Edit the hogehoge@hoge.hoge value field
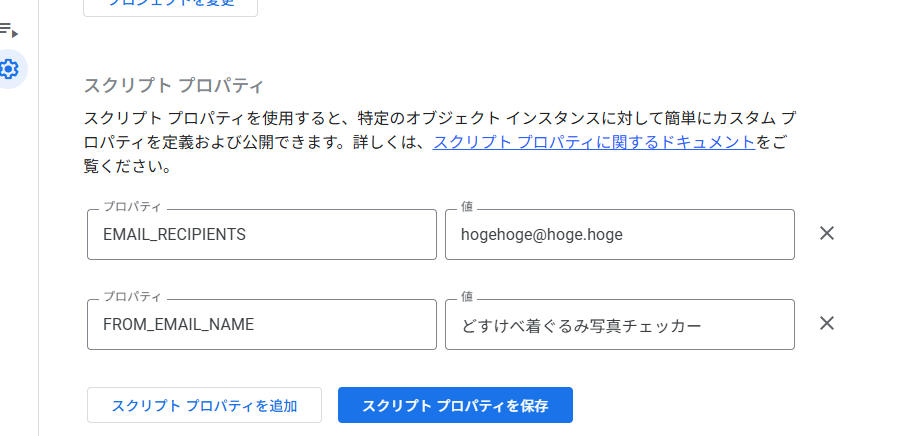The height and width of the screenshot is (436, 921). click(620, 235)
